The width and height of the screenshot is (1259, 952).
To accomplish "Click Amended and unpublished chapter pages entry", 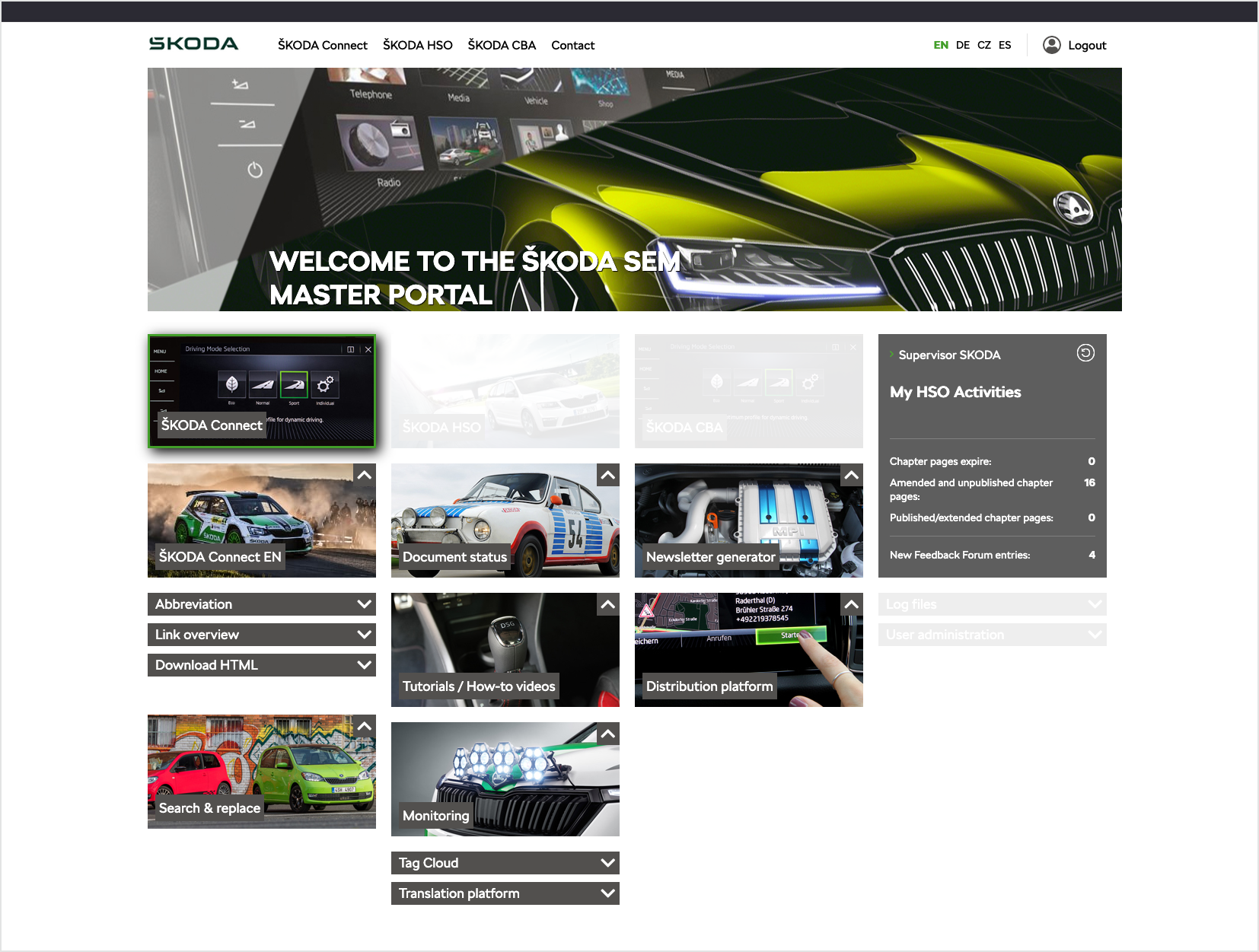I will pos(993,489).
